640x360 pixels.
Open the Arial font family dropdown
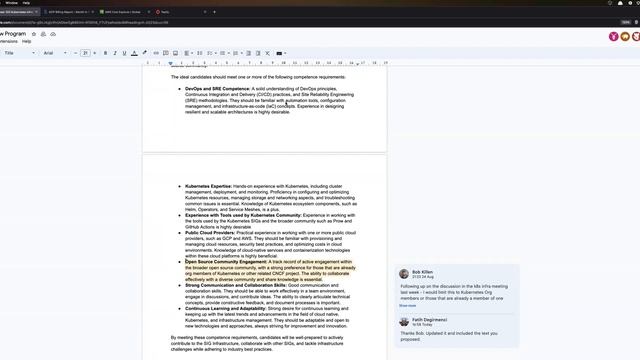pos(55,53)
